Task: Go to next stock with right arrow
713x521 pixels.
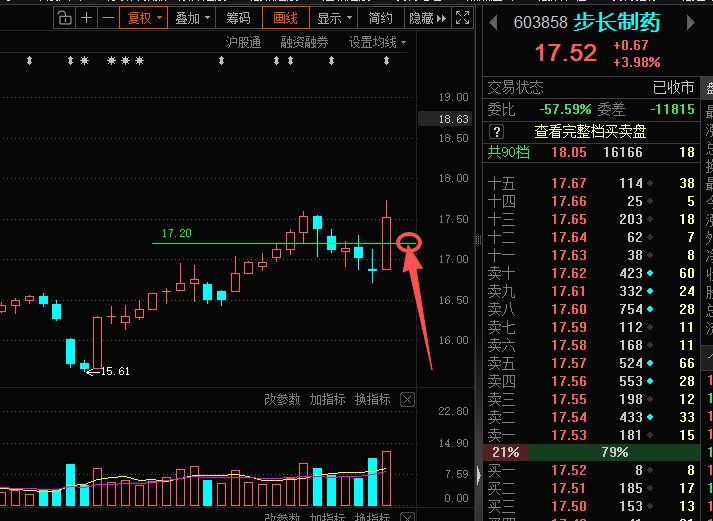Action: (x=691, y=22)
